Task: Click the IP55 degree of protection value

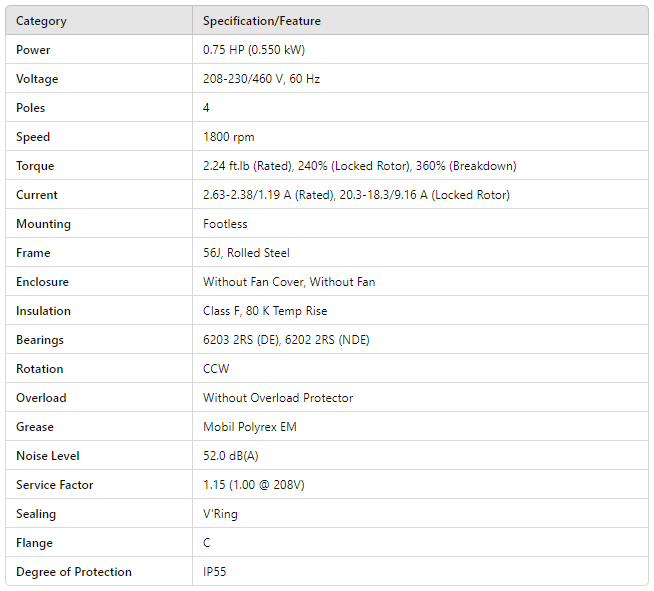Action: [216, 572]
